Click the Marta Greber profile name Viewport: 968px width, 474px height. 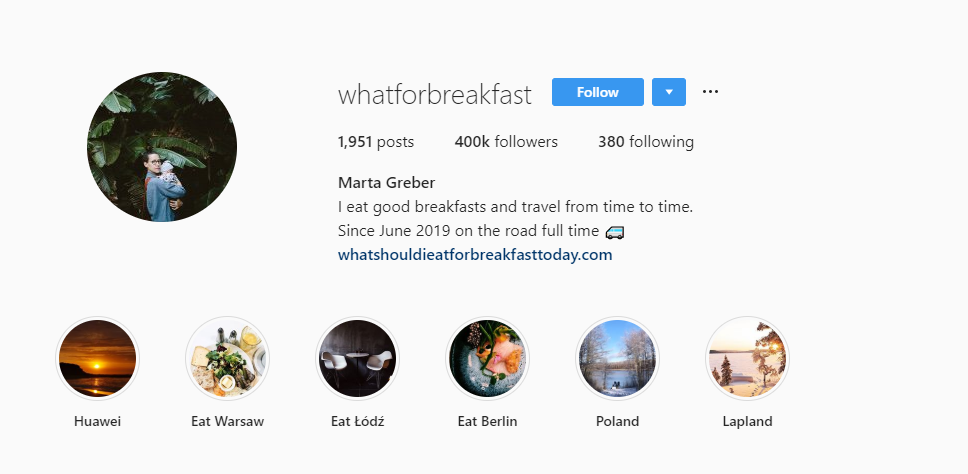(x=386, y=182)
